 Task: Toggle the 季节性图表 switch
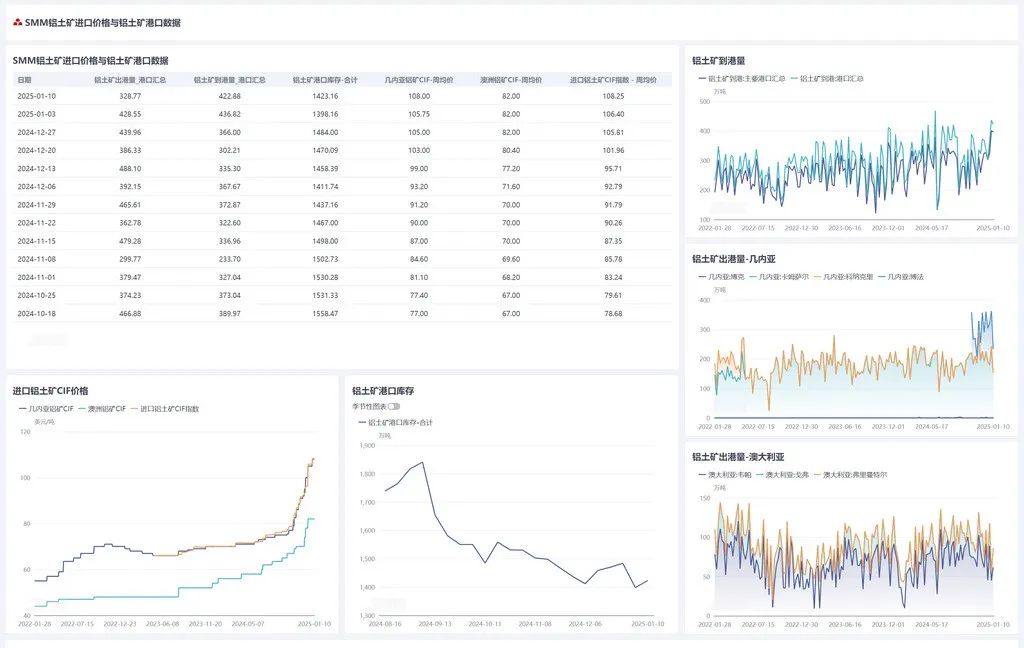393,406
